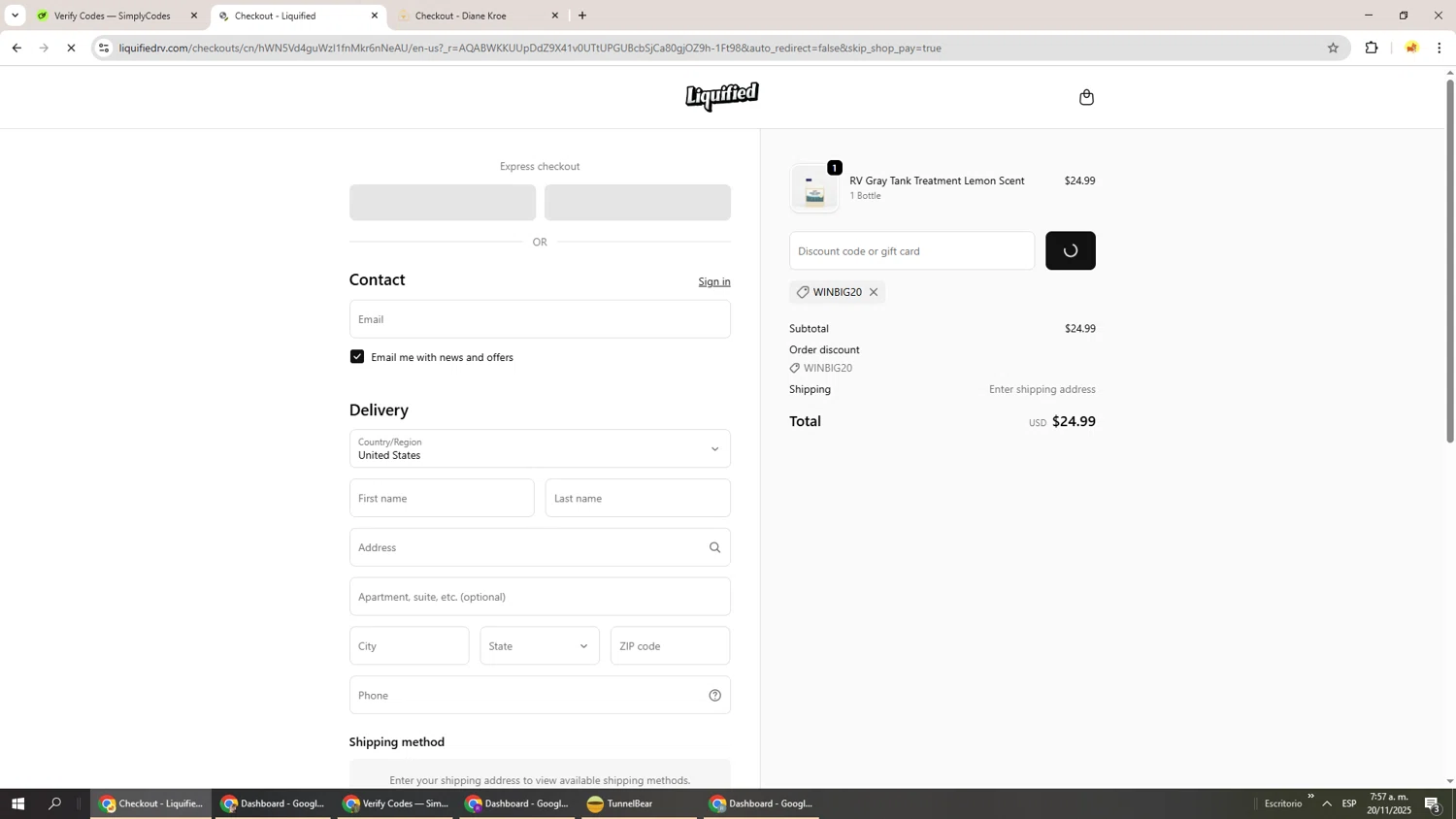Click the RV Gray Tank Treatment Lemon Scent title
Screen dimensions: 1456x819
[x=937, y=180]
